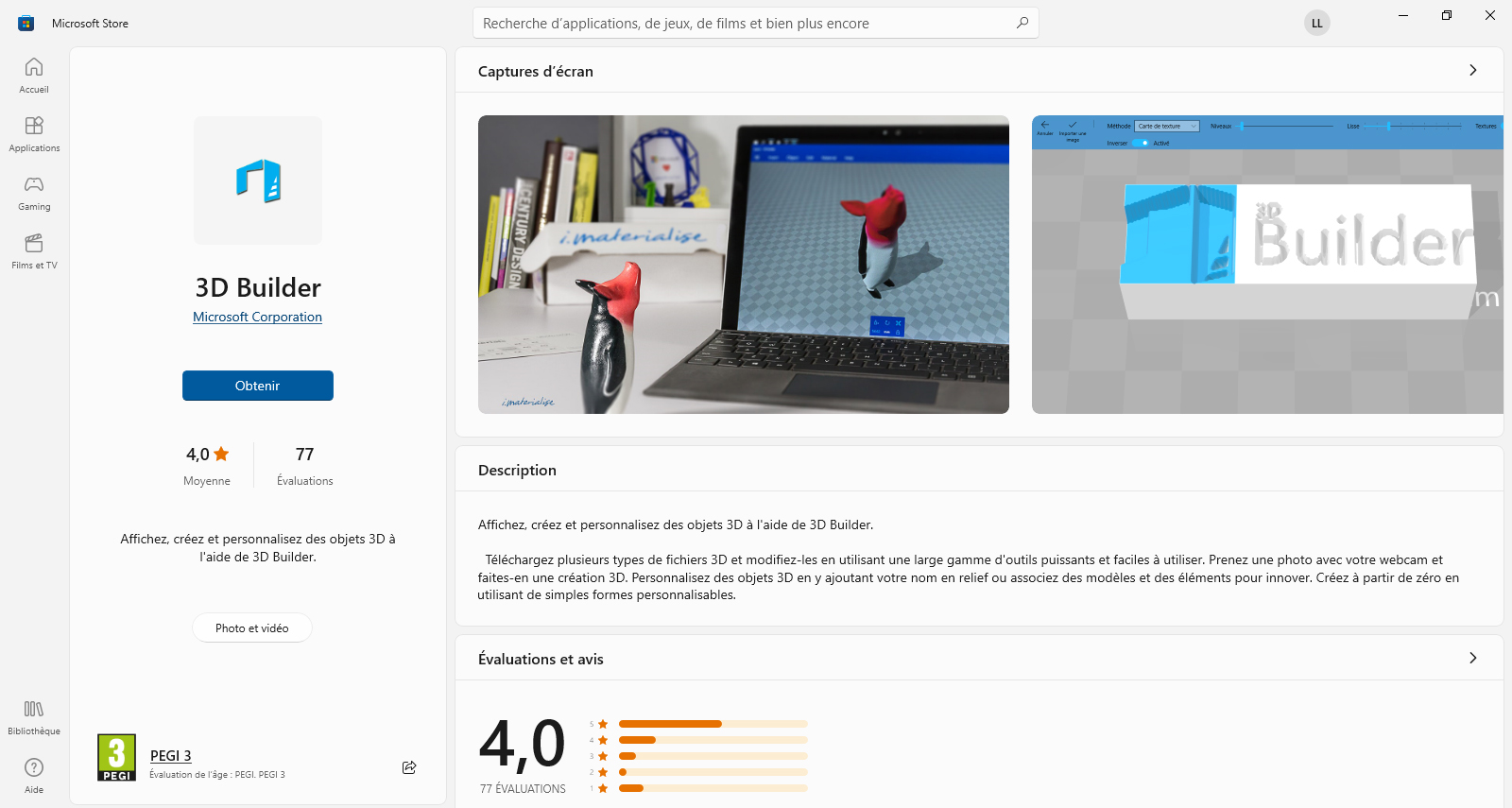Open the PEGI 3 rating link
The width and height of the screenshot is (1512, 808).
[171, 756]
